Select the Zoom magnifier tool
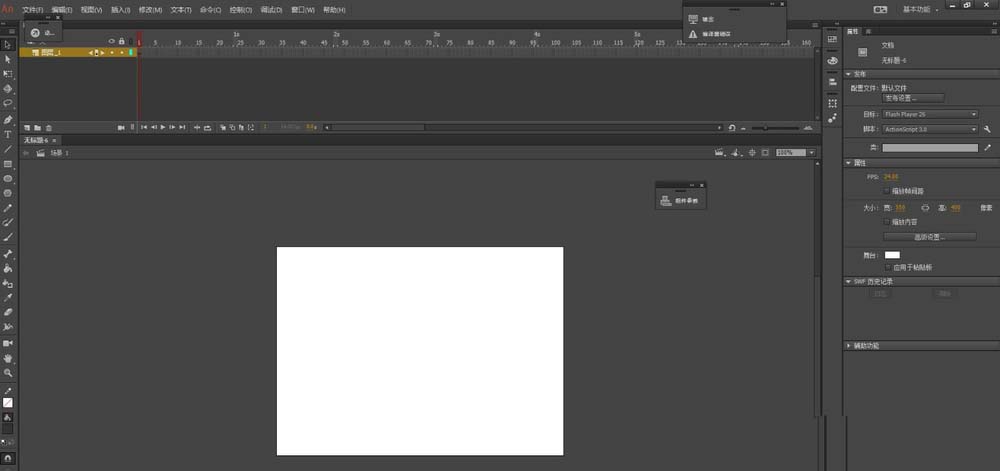 pos(8,373)
